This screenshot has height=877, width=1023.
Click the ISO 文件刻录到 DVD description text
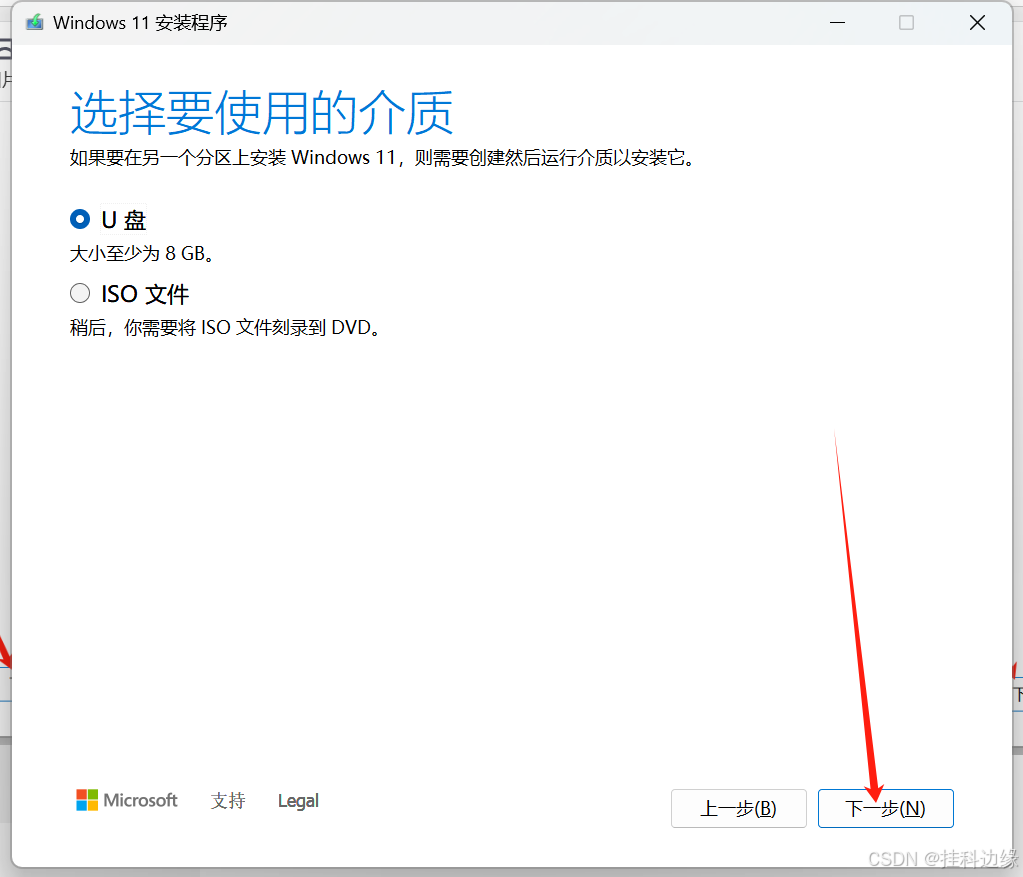(225, 327)
